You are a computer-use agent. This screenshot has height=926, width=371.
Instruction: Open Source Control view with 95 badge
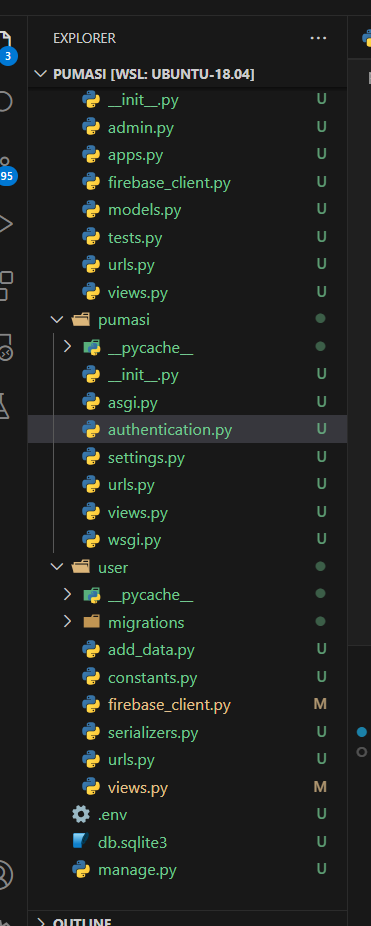click(x=6, y=169)
